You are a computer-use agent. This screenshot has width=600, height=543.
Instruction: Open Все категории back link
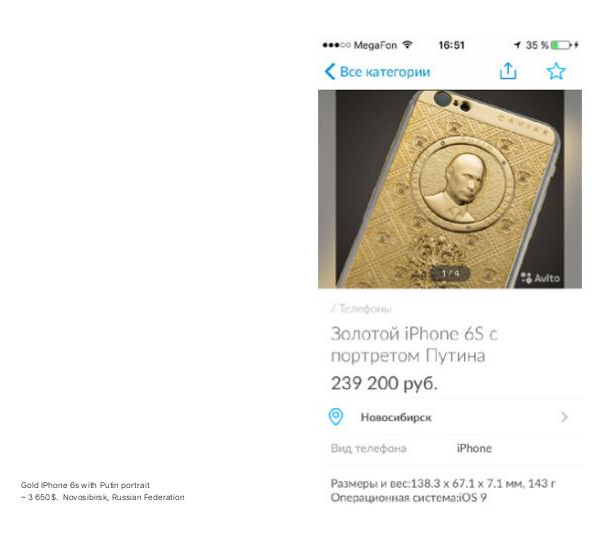385,72
